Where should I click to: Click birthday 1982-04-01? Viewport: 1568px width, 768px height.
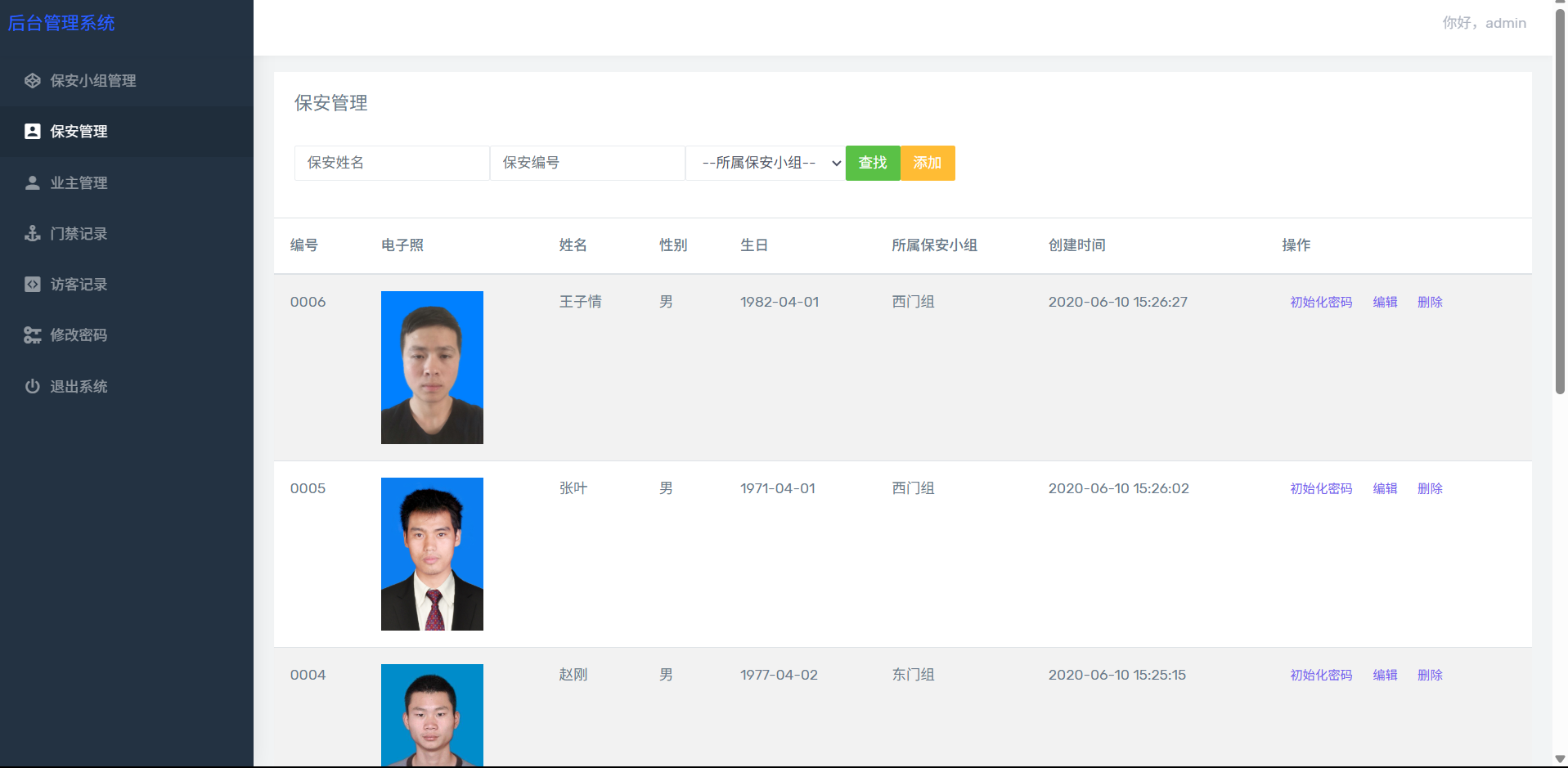pyautogui.click(x=780, y=302)
